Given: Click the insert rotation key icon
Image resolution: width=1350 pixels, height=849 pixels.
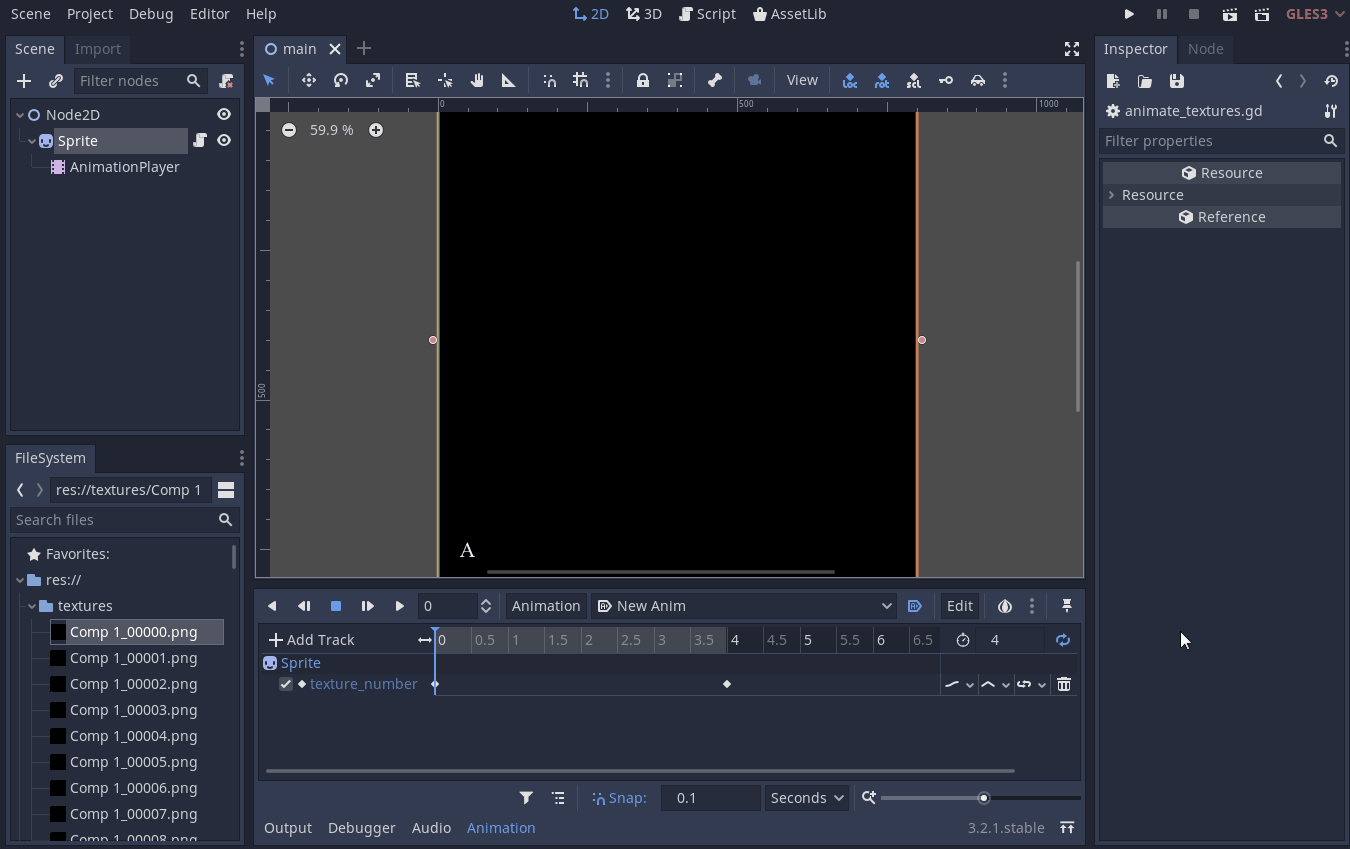Looking at the screenshot, I should [x=881, y=80].
